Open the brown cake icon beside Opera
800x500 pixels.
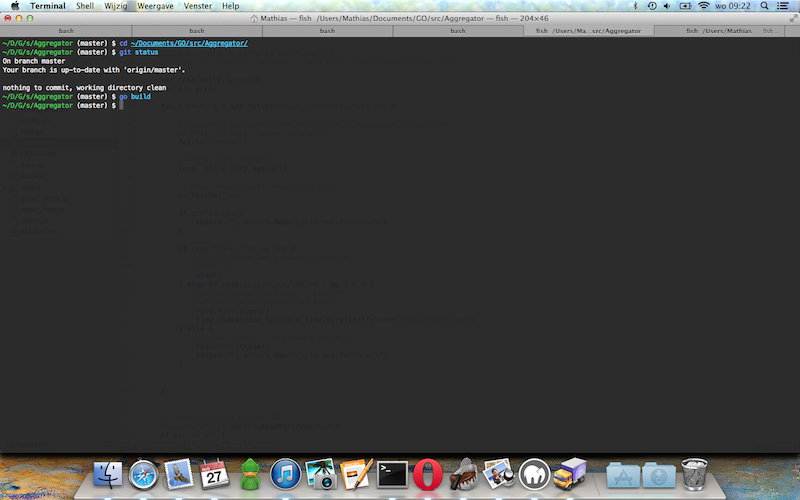pyautogui.click(x=463, y=474)
